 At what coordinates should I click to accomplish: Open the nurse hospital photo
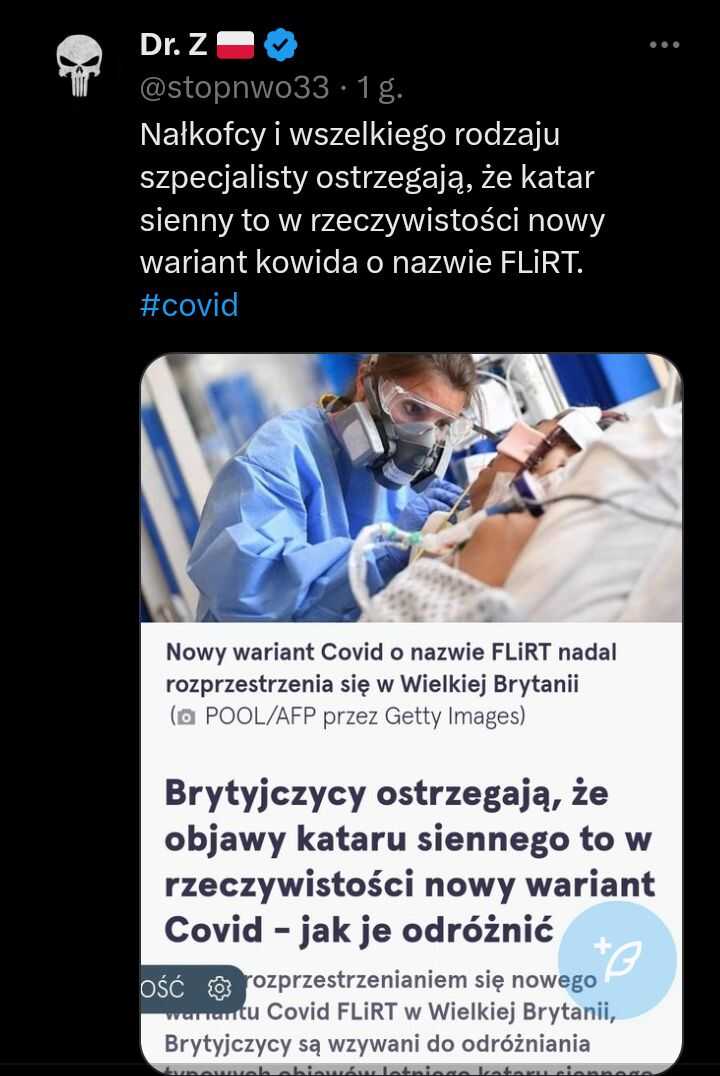(411, 488)
